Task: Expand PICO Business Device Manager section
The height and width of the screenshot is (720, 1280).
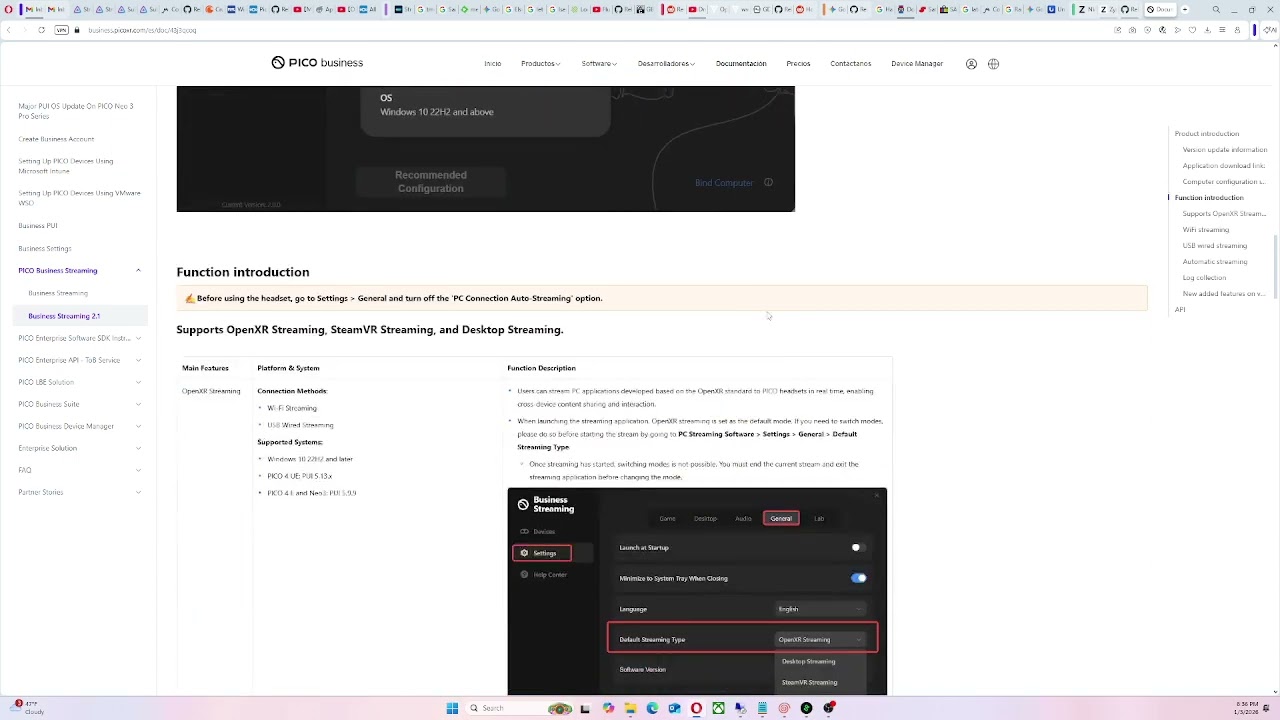Action: 138,426
